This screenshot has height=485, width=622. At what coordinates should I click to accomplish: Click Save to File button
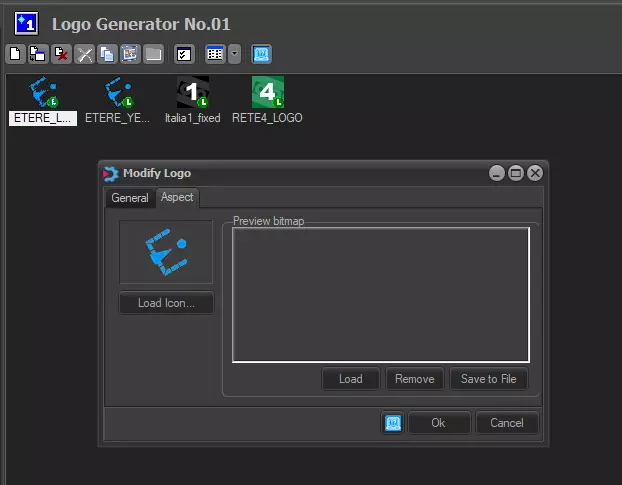tap(488, 379)
